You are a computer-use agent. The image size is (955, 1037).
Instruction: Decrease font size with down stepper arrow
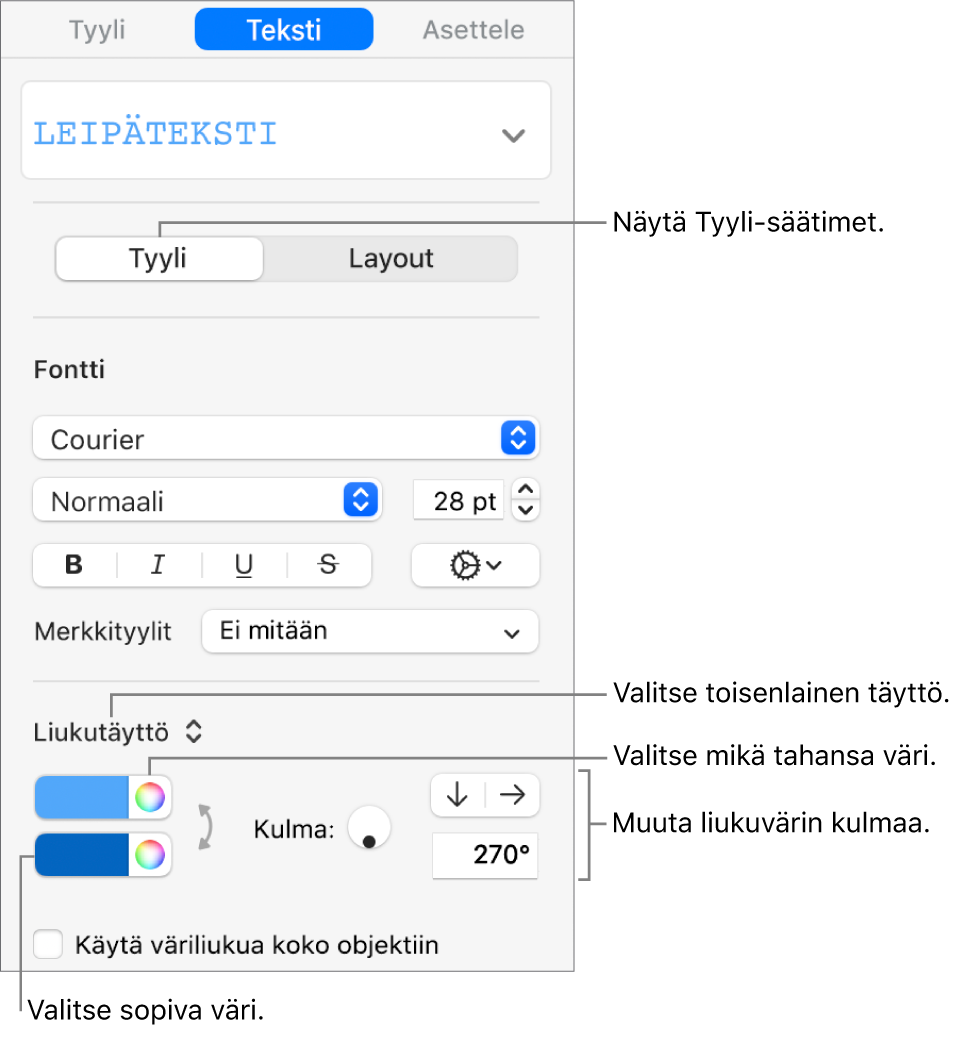coord(526,510)
